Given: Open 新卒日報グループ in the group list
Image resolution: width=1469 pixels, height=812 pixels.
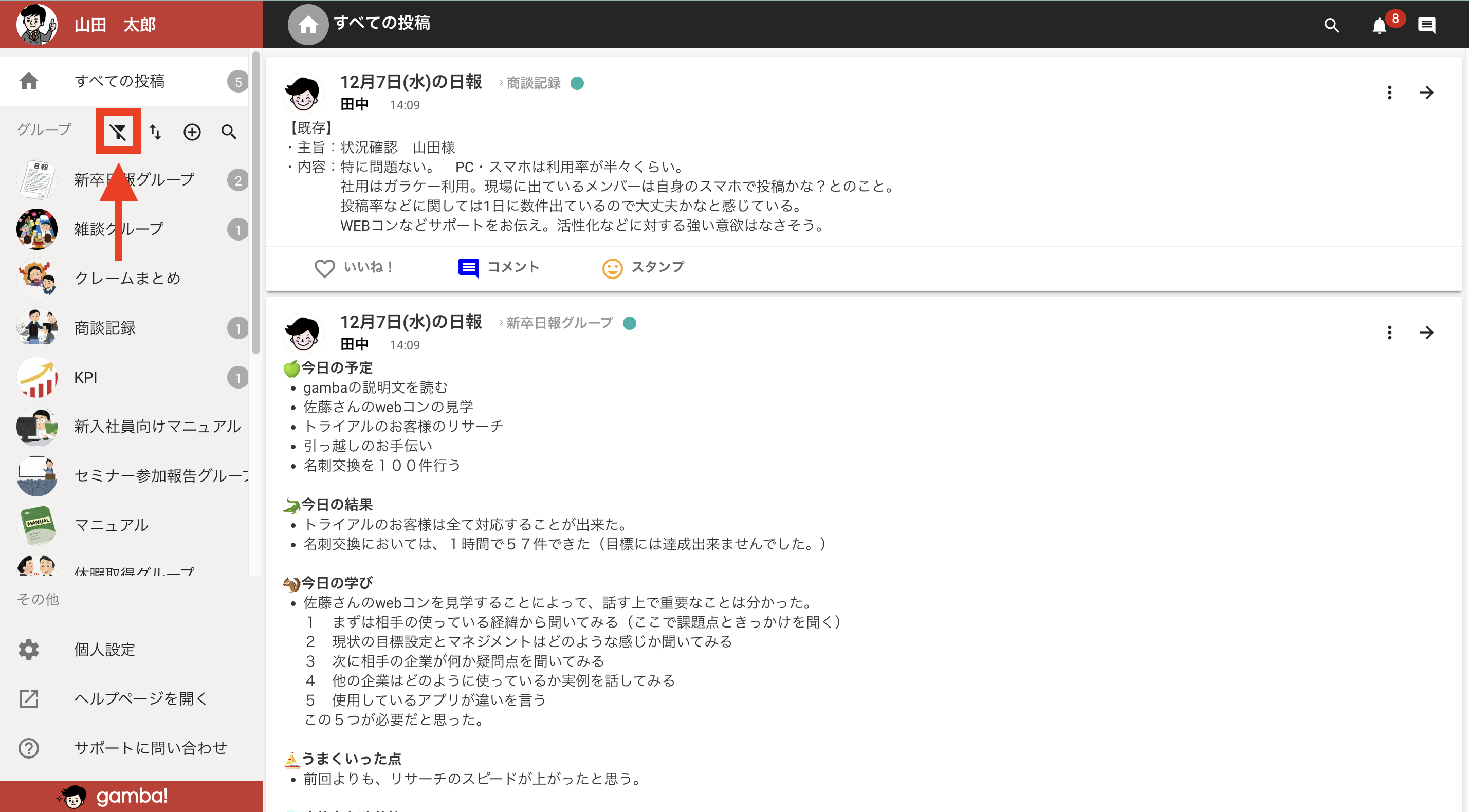Looking at the screenshot, I should [124, 180].
